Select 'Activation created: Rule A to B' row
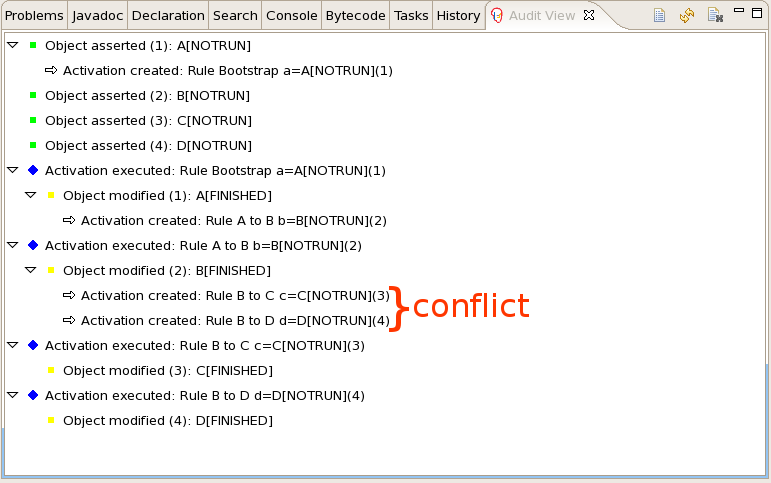Image resolution: width=771 pixels, height=483 pixels. 234,221
